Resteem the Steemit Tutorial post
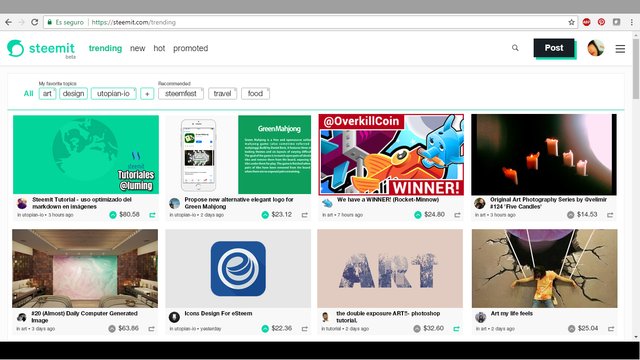Image resolution: width=640 pixels, height=360 pixels. [x=152, y=215]
